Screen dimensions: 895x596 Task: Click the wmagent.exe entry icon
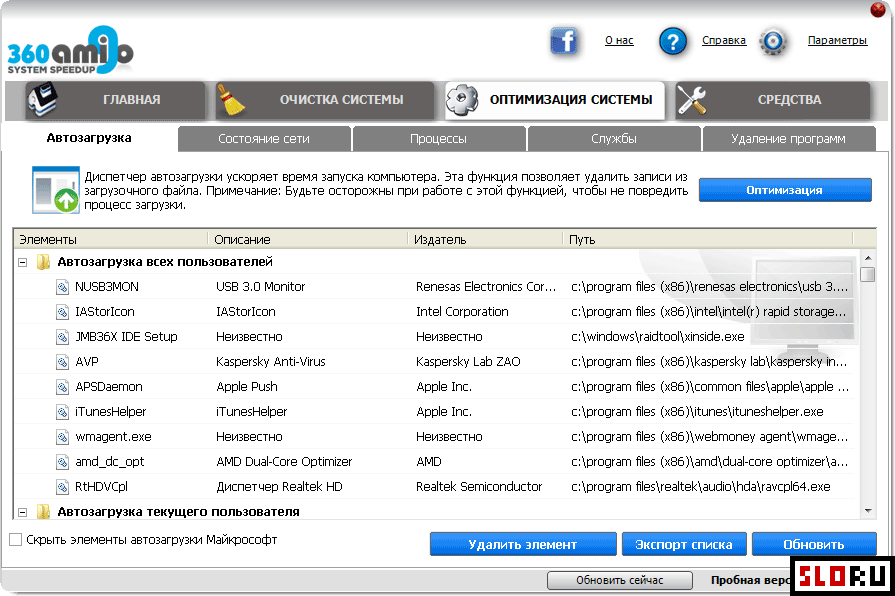coord(62,437)
